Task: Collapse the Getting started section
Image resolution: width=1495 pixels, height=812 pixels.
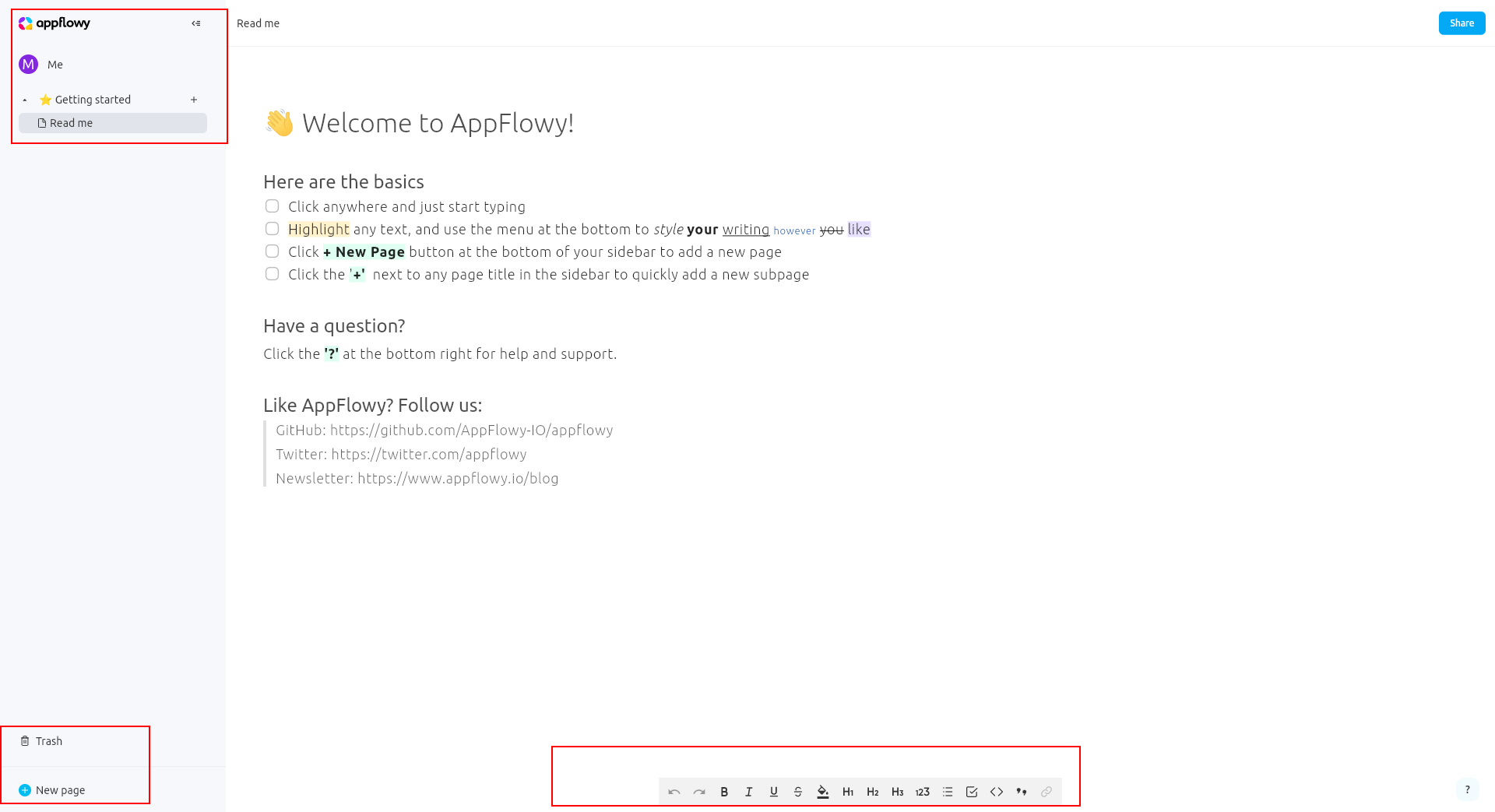Action: coord(25,99)
